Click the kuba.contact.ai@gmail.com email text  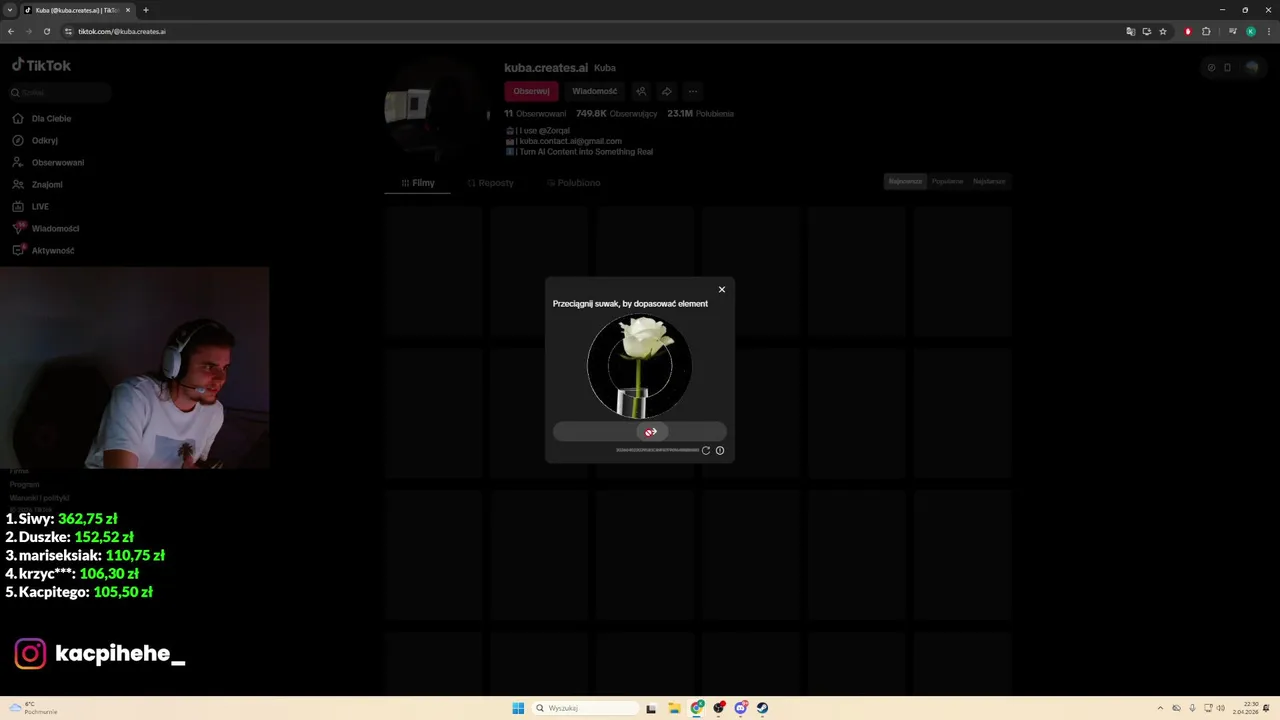[570, 141]
